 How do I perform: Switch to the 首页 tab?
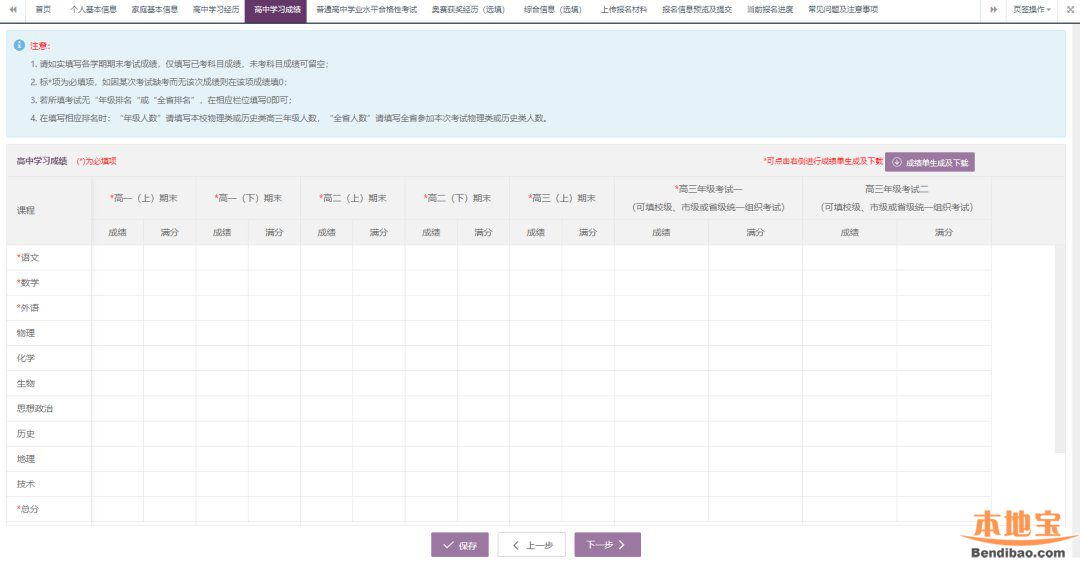click(x=43, y=9)
